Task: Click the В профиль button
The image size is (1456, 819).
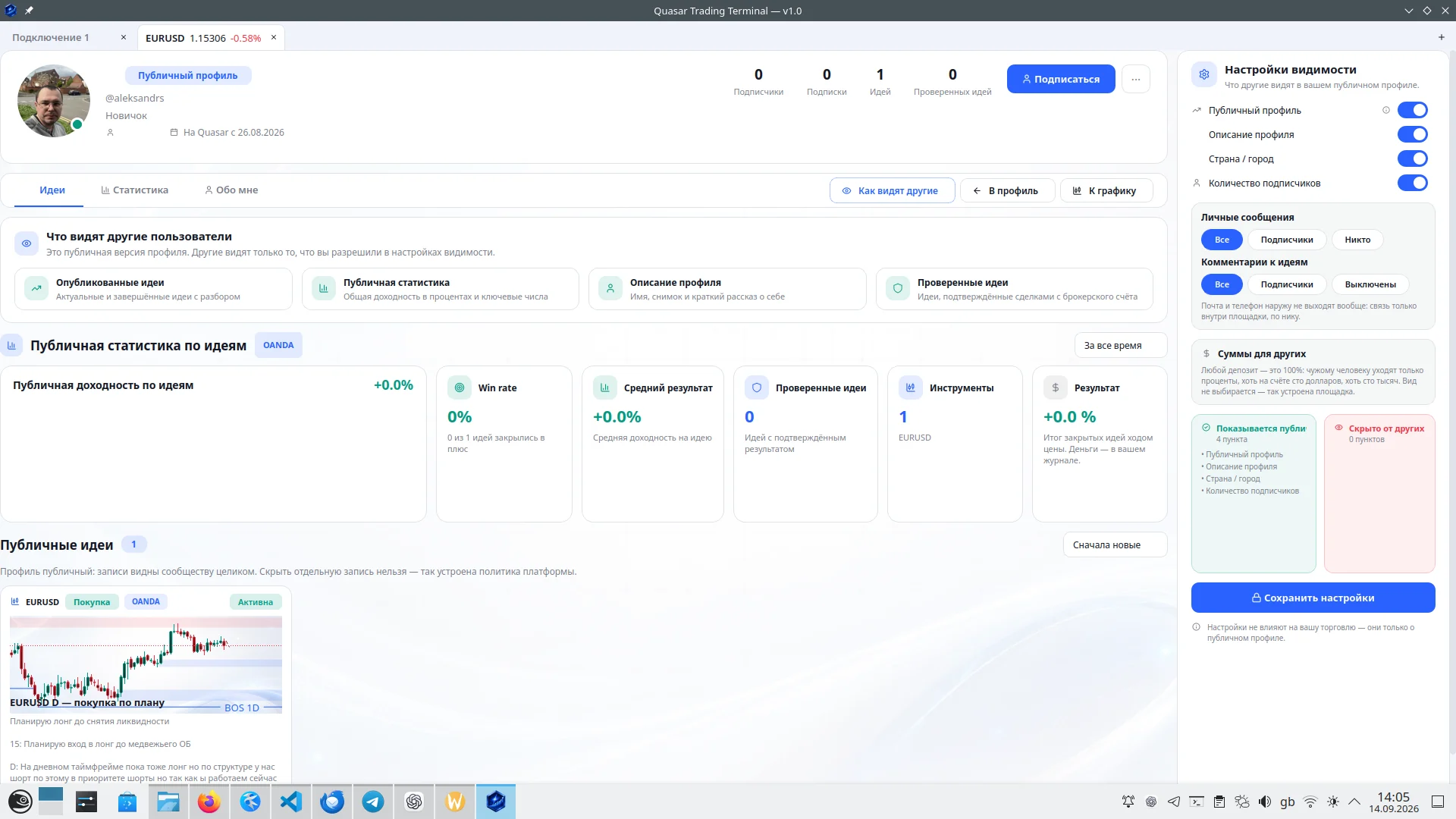Action: pyautogui.click(x=1007, y=190)
